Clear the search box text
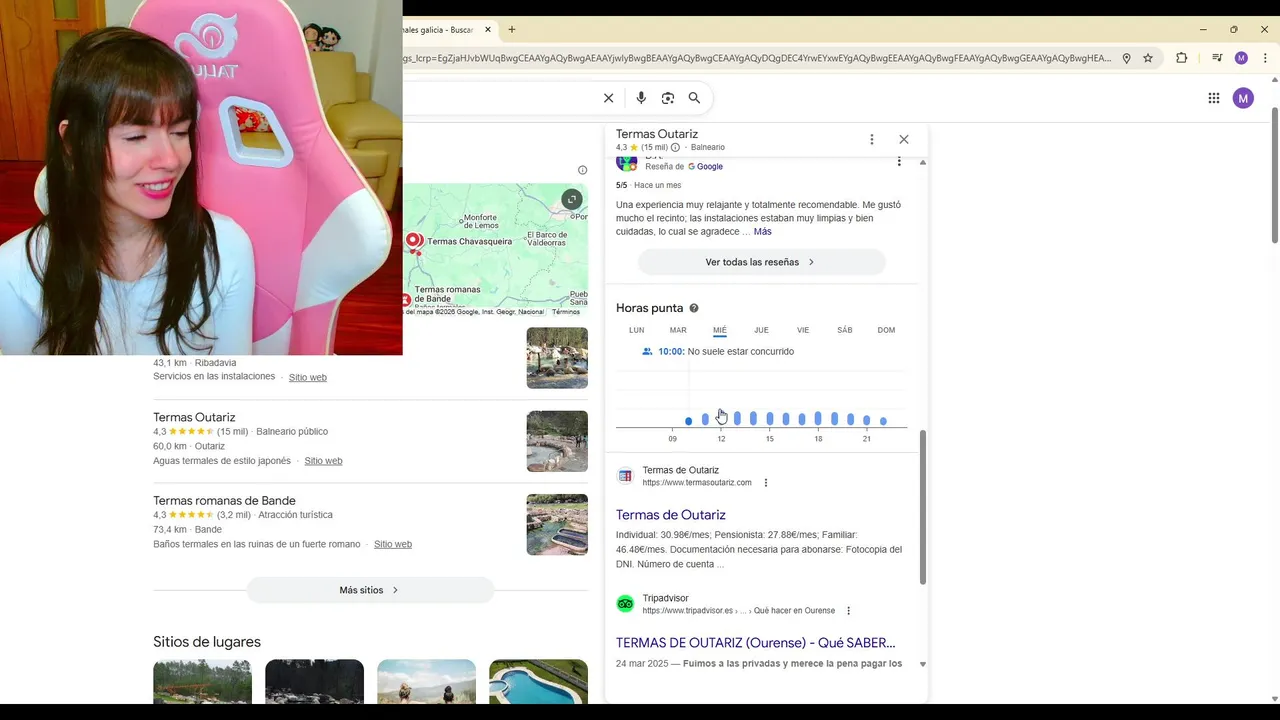The width and height of the screenshot is (1280, 720). point(608,98)
